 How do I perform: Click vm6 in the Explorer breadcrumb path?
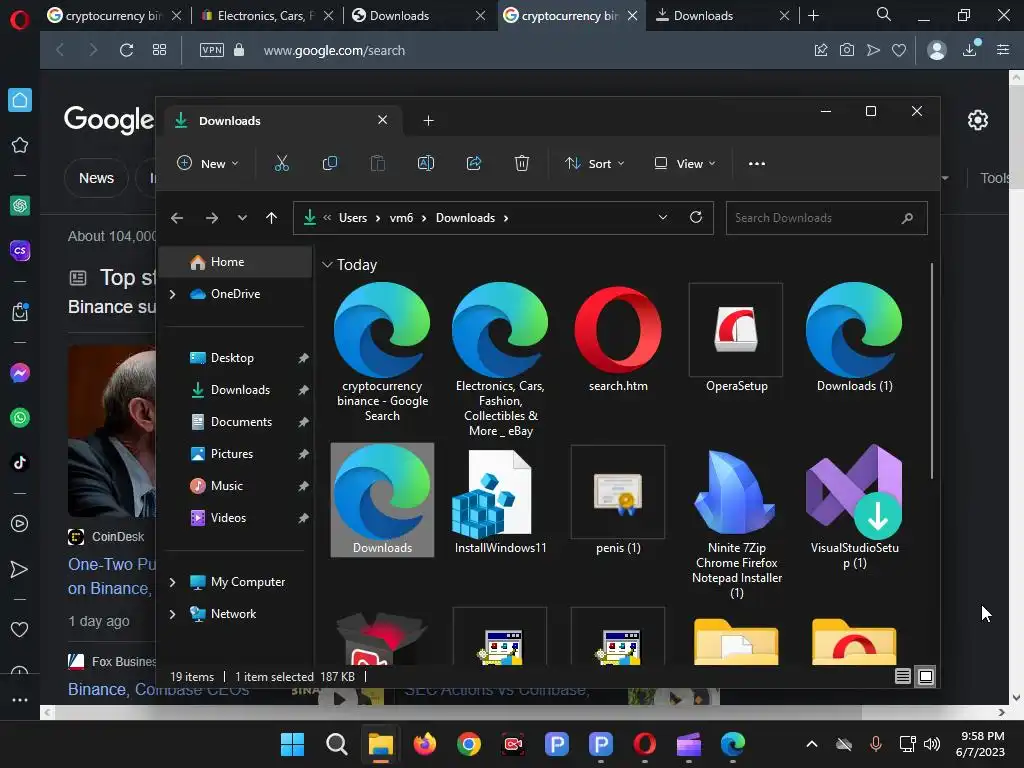[x=401, y=218]
